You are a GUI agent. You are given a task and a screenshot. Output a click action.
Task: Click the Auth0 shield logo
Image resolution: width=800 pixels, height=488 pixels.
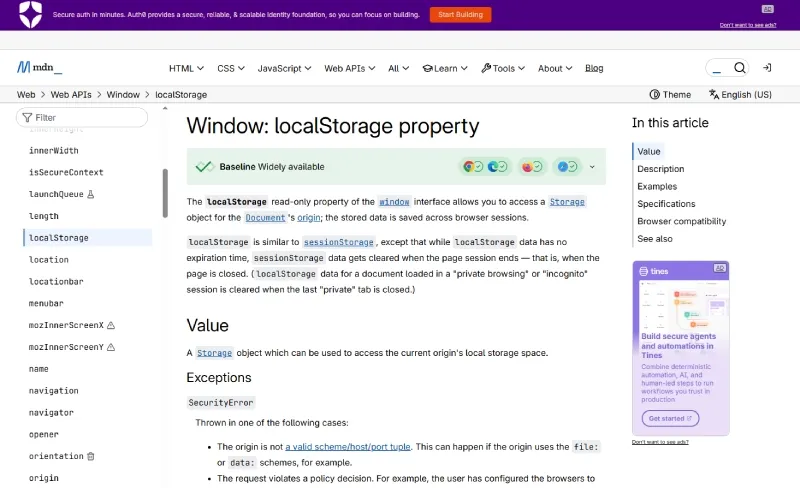click(x=30, y=14)
